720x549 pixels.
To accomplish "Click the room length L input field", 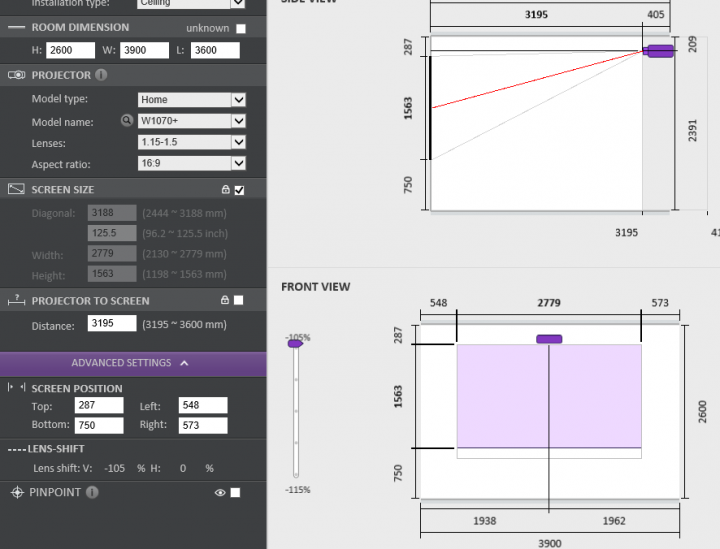I will (x=215, y=50).
